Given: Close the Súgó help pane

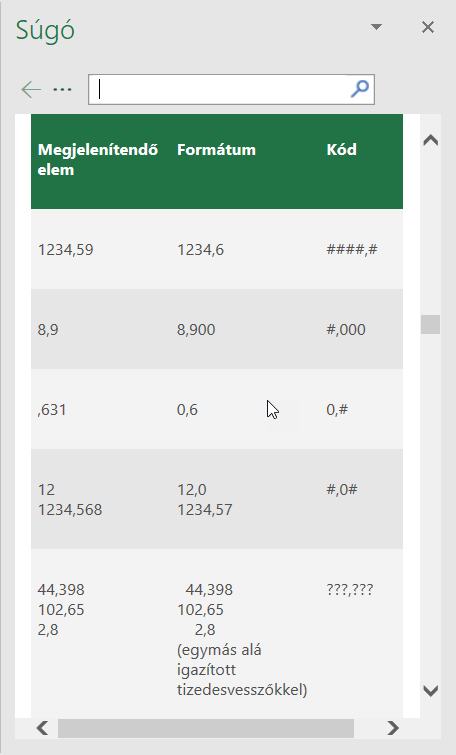Looking at the screenshot, I should [x=428, y=27].
